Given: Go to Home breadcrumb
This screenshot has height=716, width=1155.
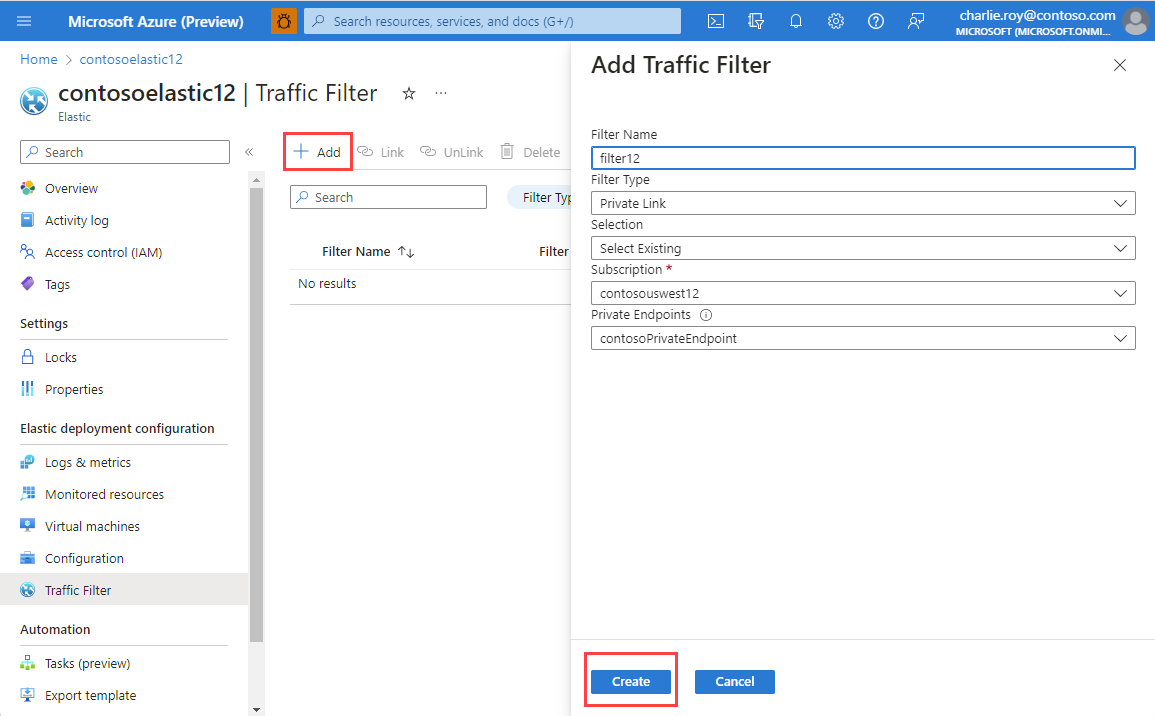Looking at the screenshot, I should (x=38, y=59).
